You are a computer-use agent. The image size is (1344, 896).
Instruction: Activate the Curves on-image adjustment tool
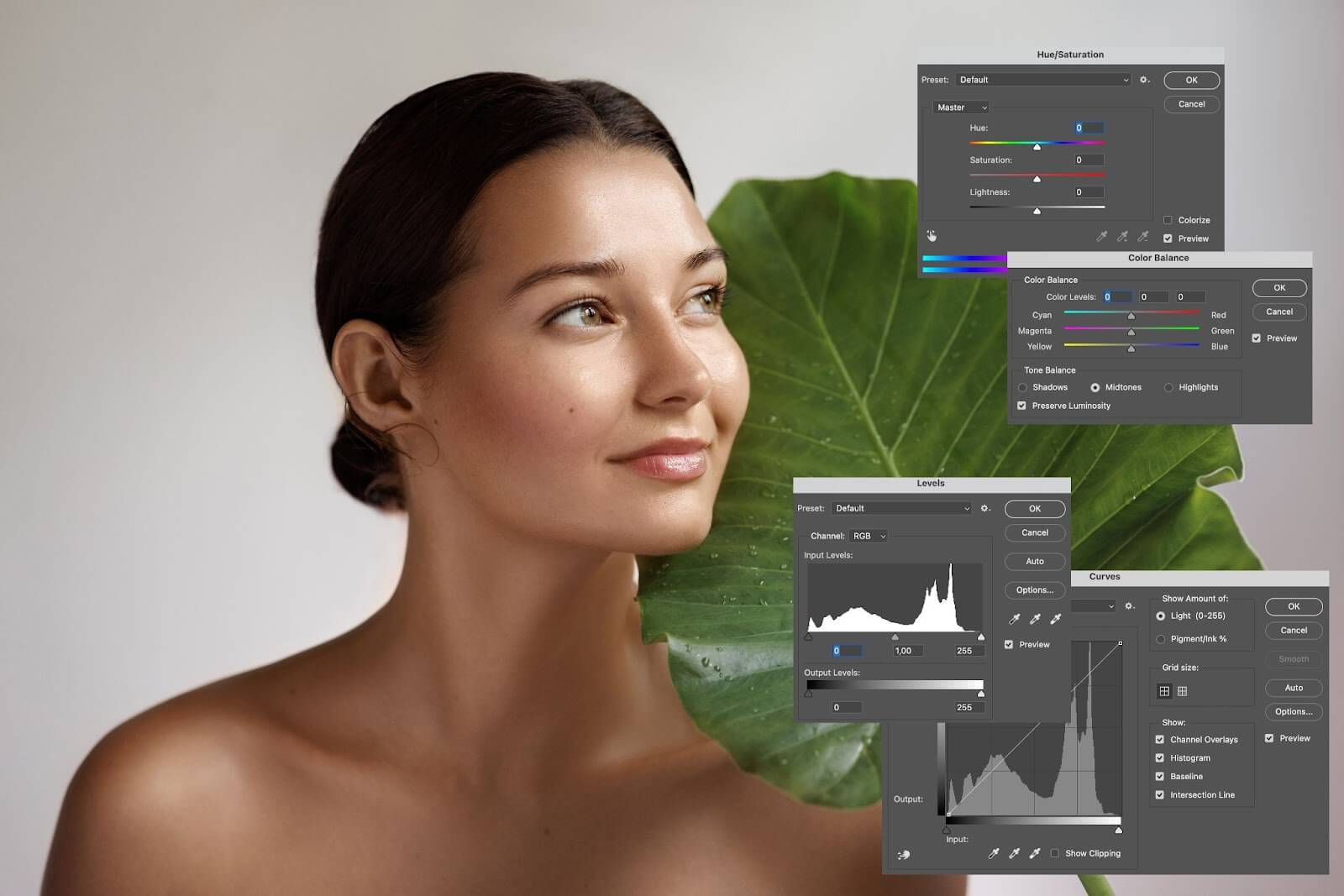point(904,855)
